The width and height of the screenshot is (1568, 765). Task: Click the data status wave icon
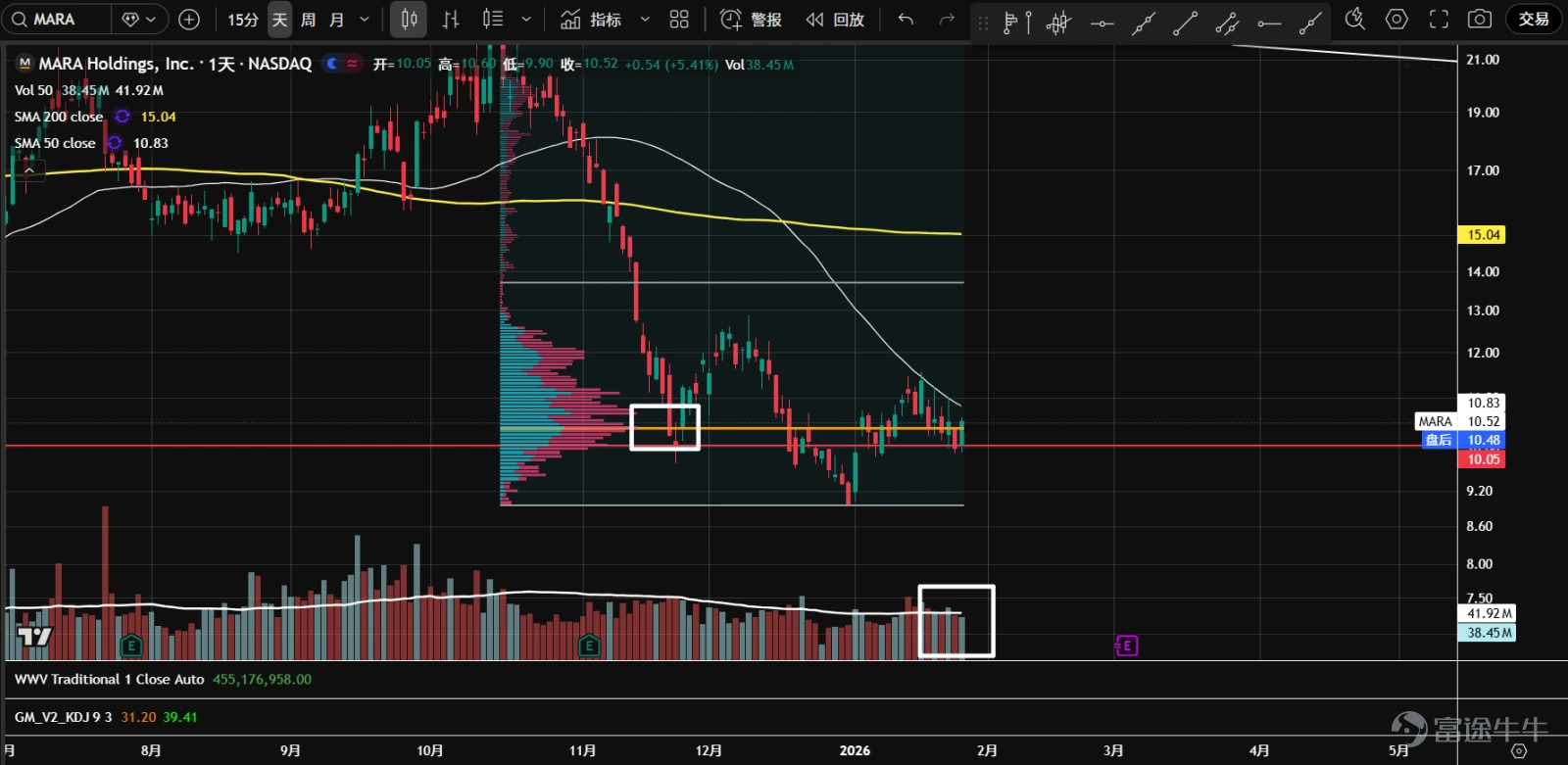pyautogui.click(x=353, y=64)
